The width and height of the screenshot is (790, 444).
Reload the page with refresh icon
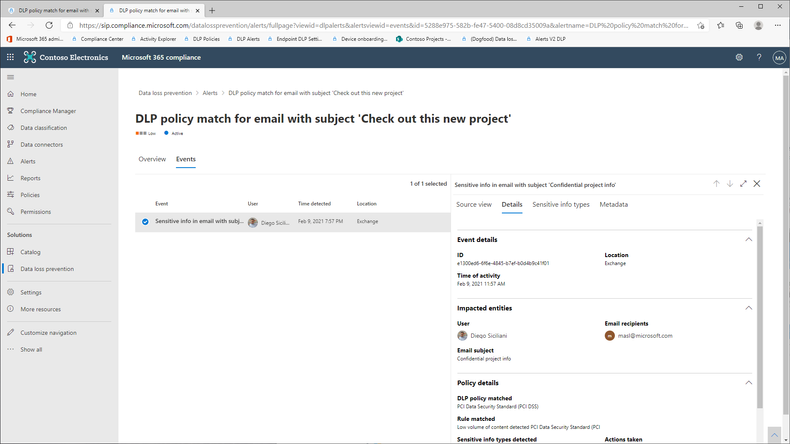click(49, 25)
